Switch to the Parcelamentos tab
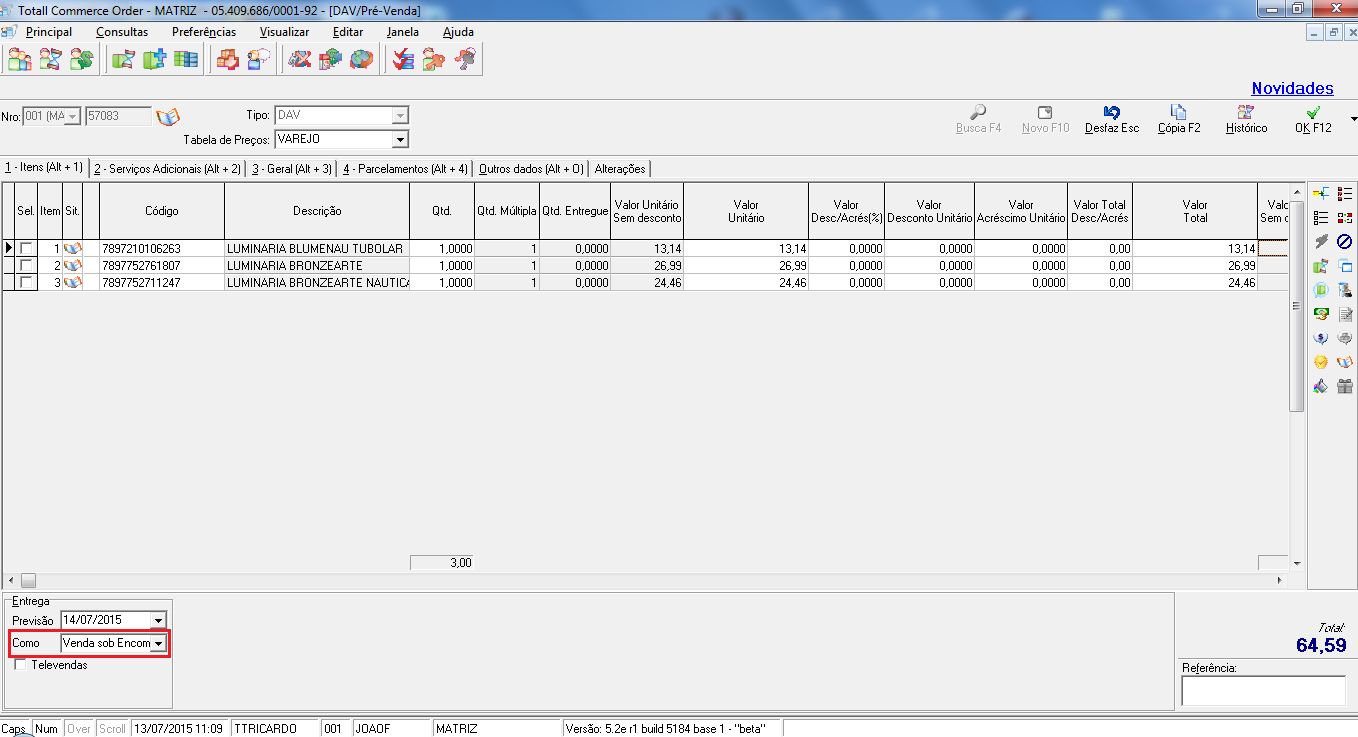 click(405, 169)
